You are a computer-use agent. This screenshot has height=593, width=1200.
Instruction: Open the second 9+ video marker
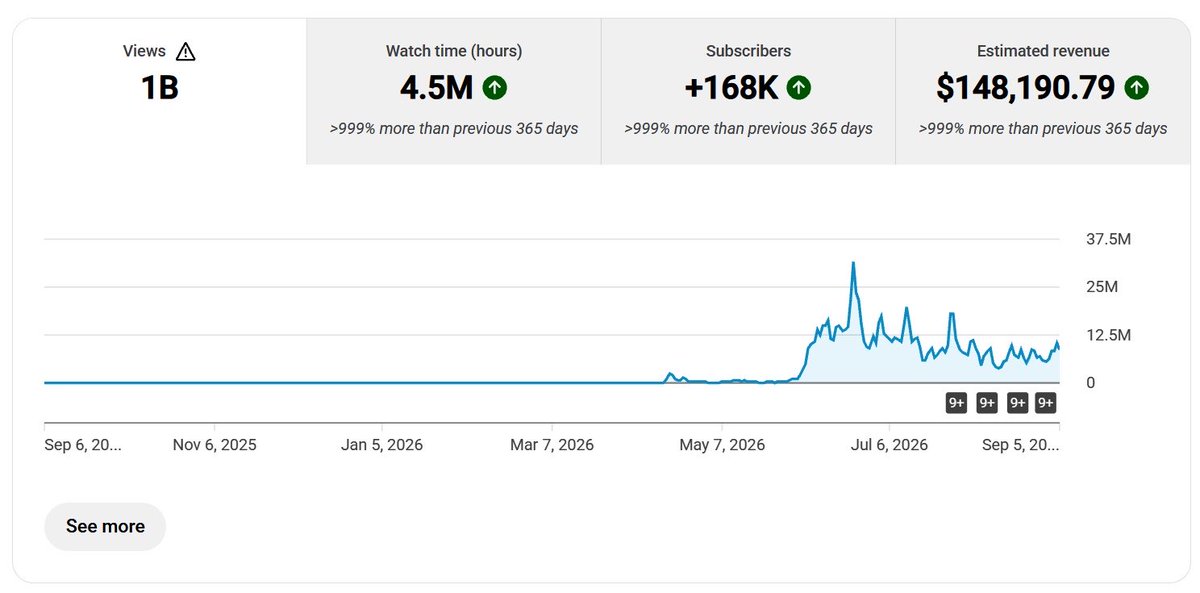point(987,403)
